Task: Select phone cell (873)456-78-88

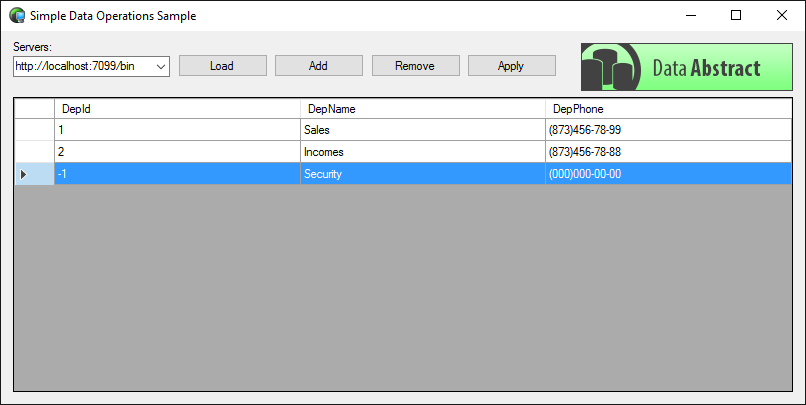Action: point(668,152)
